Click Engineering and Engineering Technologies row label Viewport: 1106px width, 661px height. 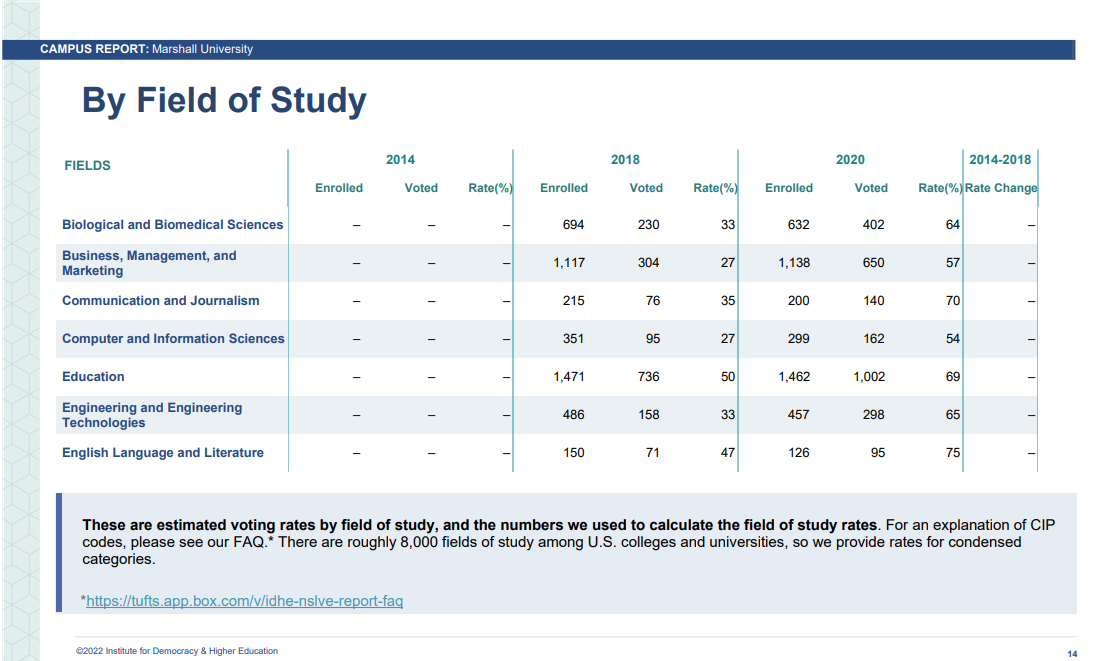tap(152, 415)
